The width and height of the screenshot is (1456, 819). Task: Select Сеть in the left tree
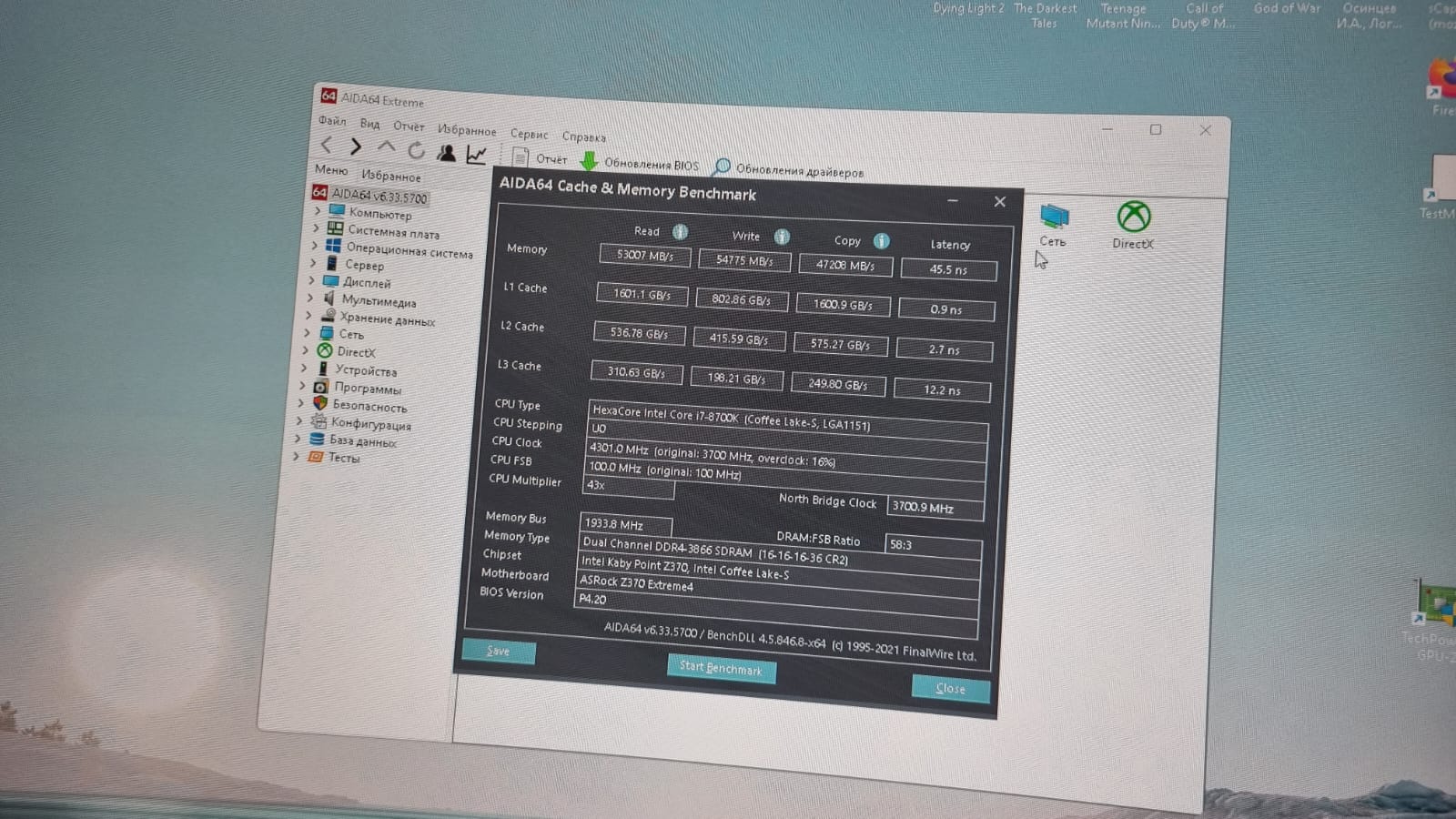350,334
